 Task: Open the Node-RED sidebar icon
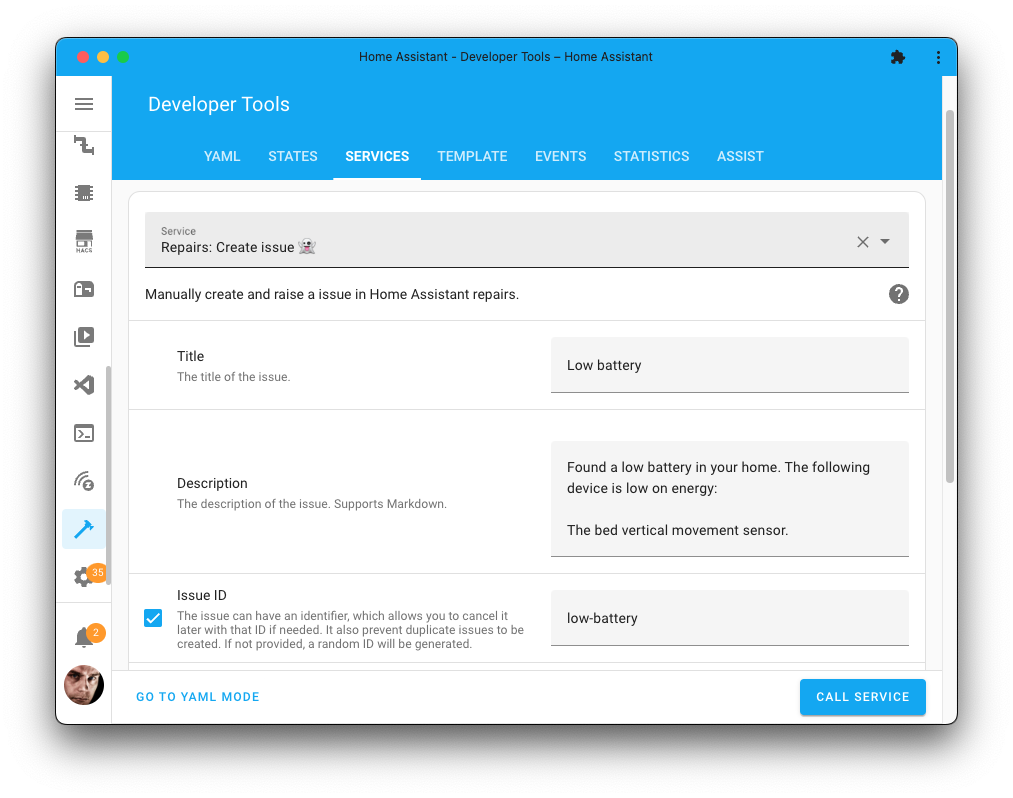tap(84, 147)
